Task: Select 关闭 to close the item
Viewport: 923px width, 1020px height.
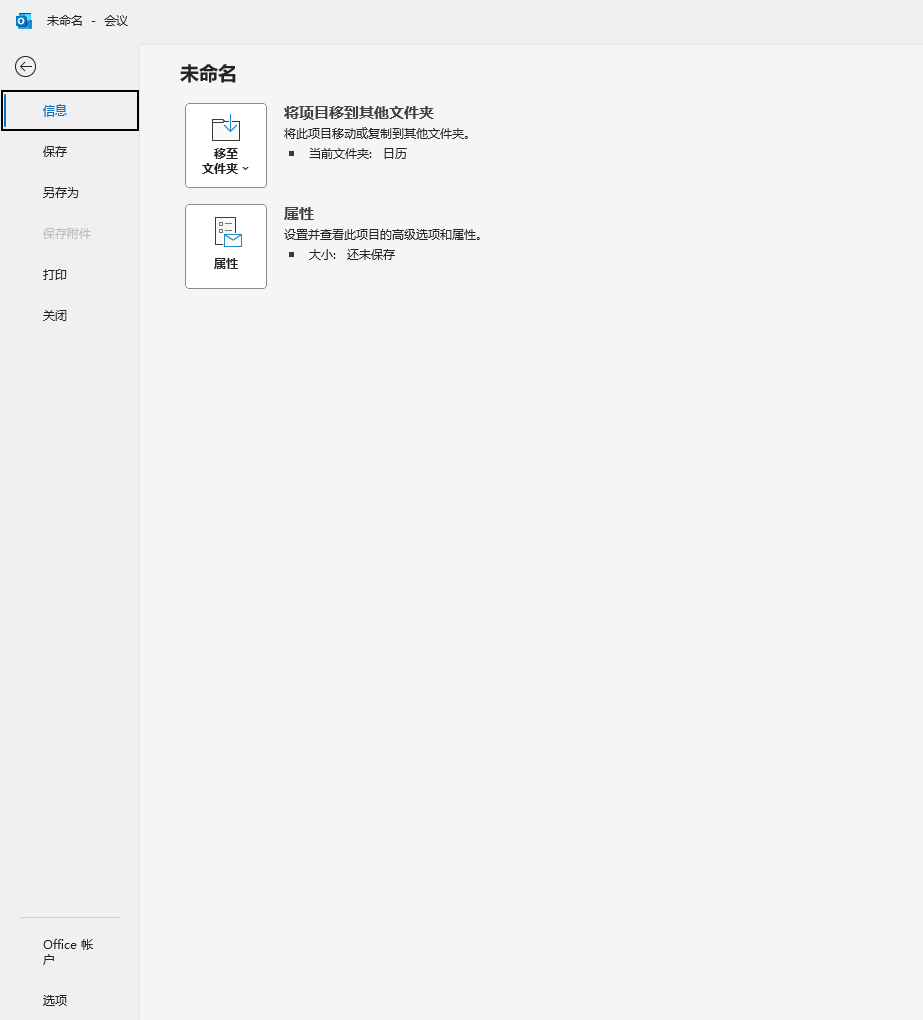Action: coord(55,316)
